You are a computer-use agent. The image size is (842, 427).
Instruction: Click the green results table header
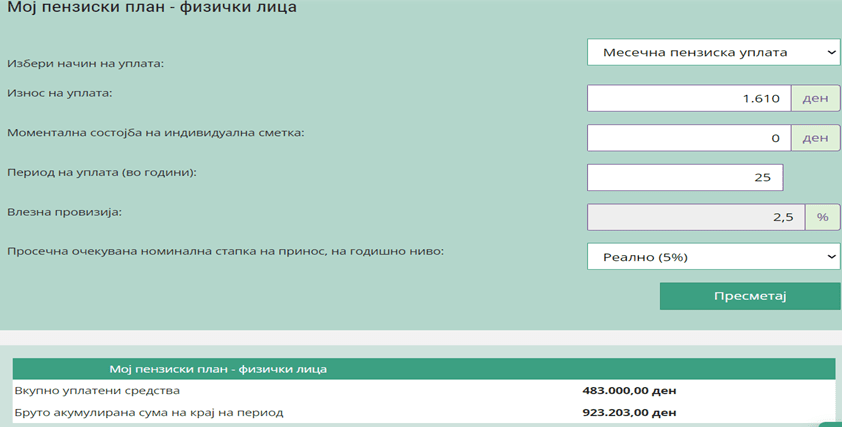click(x=423, y=369)
